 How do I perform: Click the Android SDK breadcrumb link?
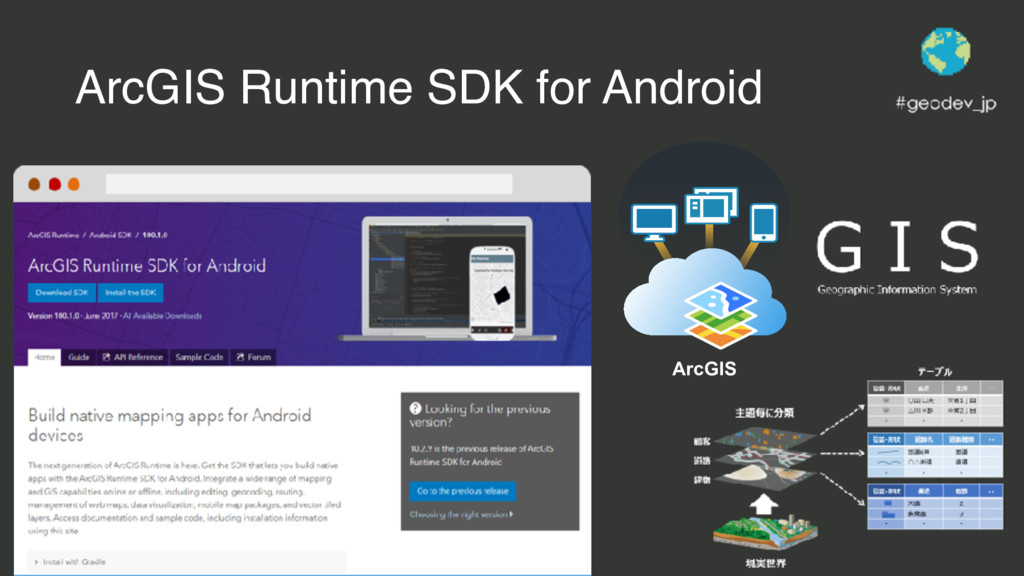[110, 235]
